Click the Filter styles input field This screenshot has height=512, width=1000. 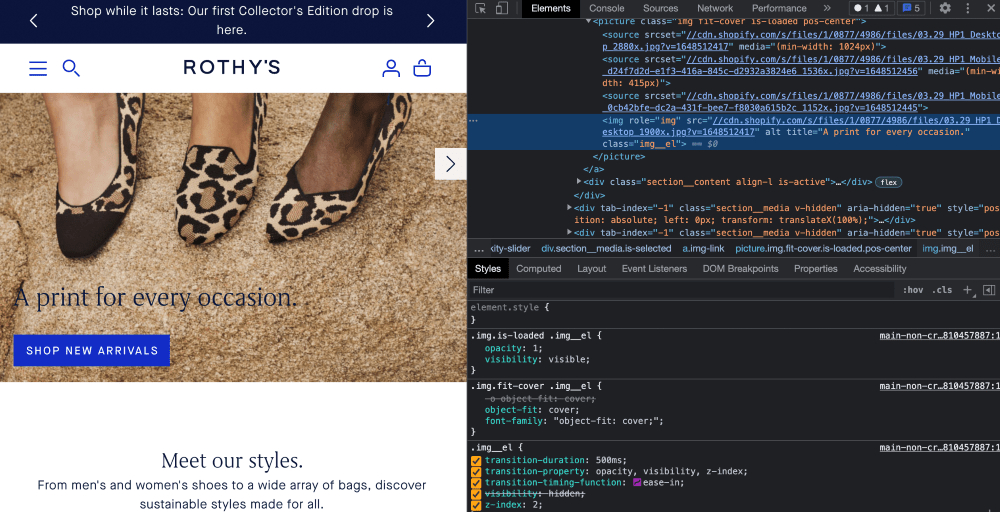pos(682,290)
